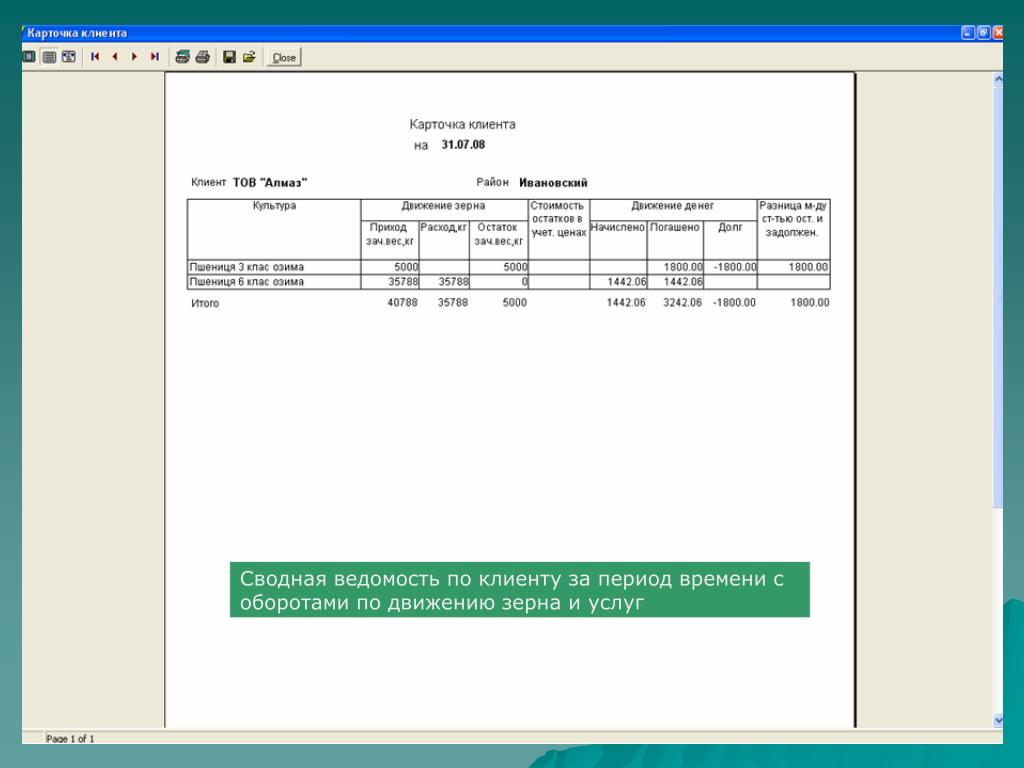This screenshot has width=1024, height=768.
Task: Go to the next page
Action: coord(135,57)
